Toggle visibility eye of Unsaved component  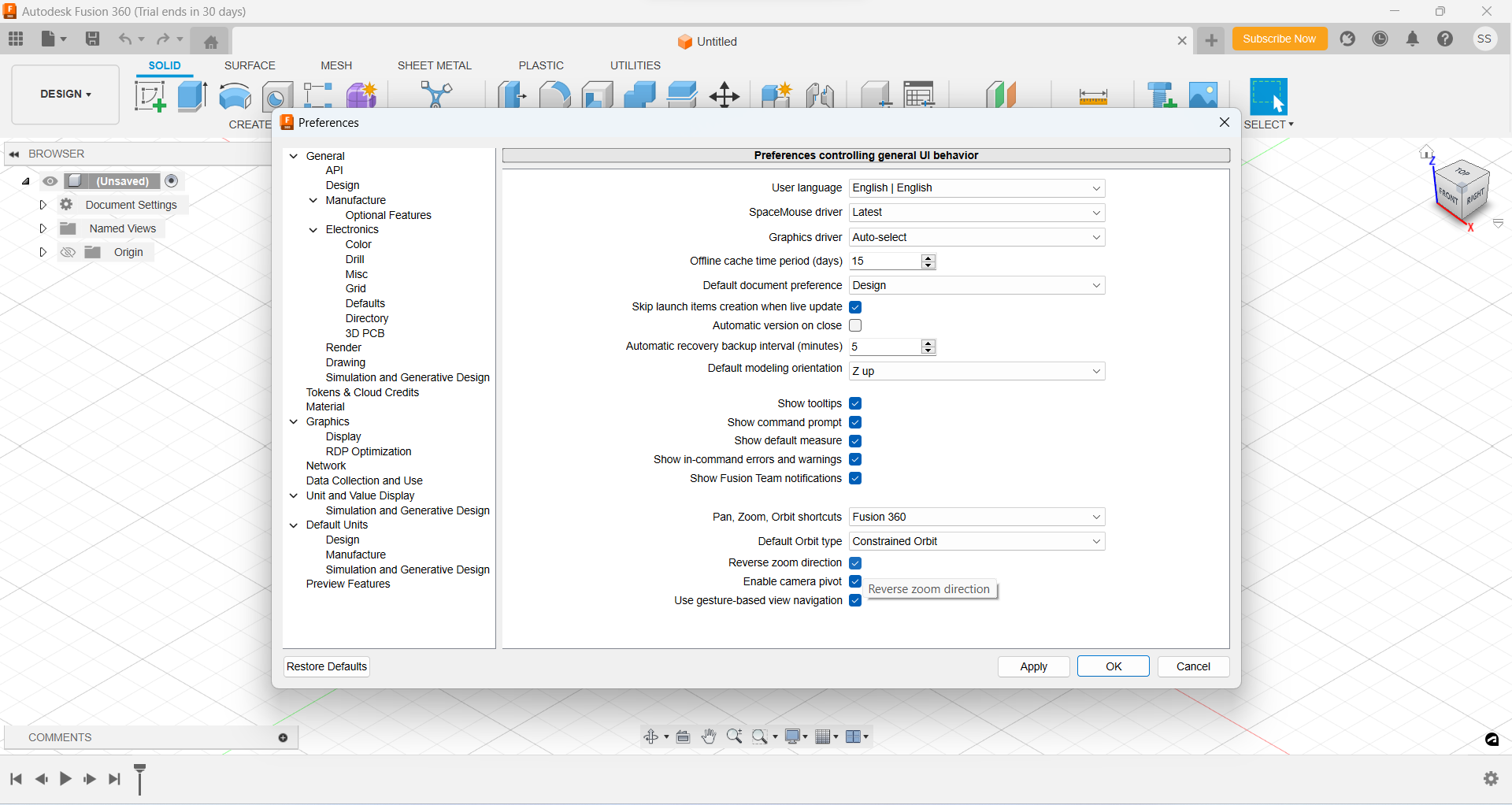50,181
